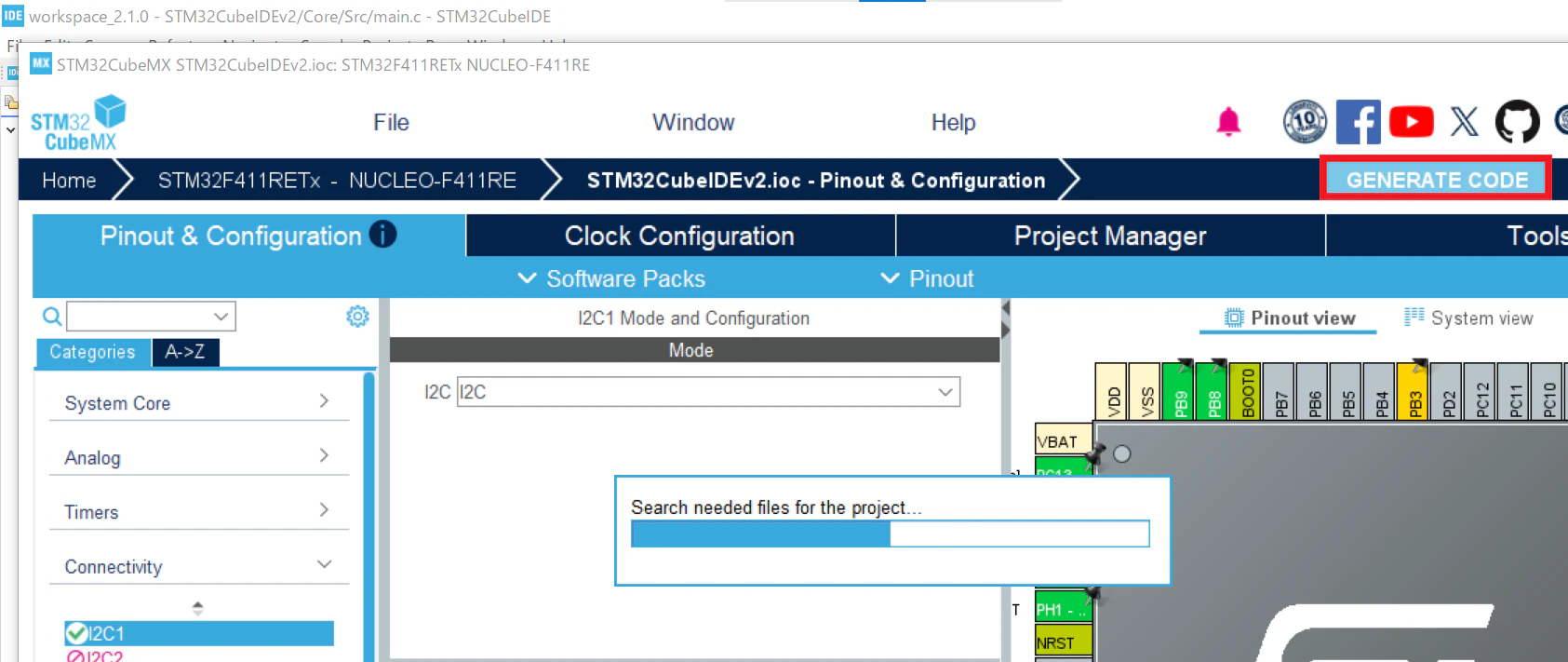Click the GENERATE CODE button
This screenshot has height=662, width=1568.
[x=1436, y=179]
